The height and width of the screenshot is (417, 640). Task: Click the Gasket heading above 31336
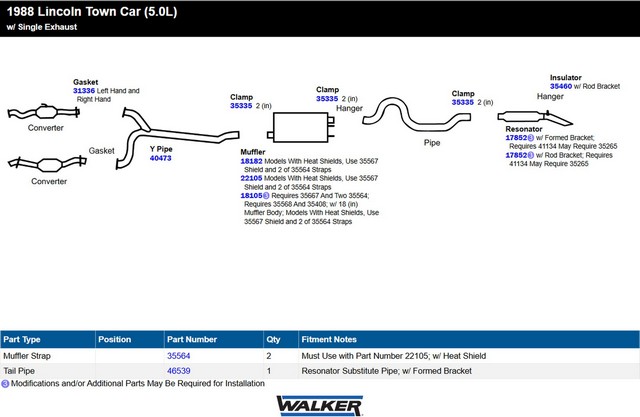coord(85,82)
